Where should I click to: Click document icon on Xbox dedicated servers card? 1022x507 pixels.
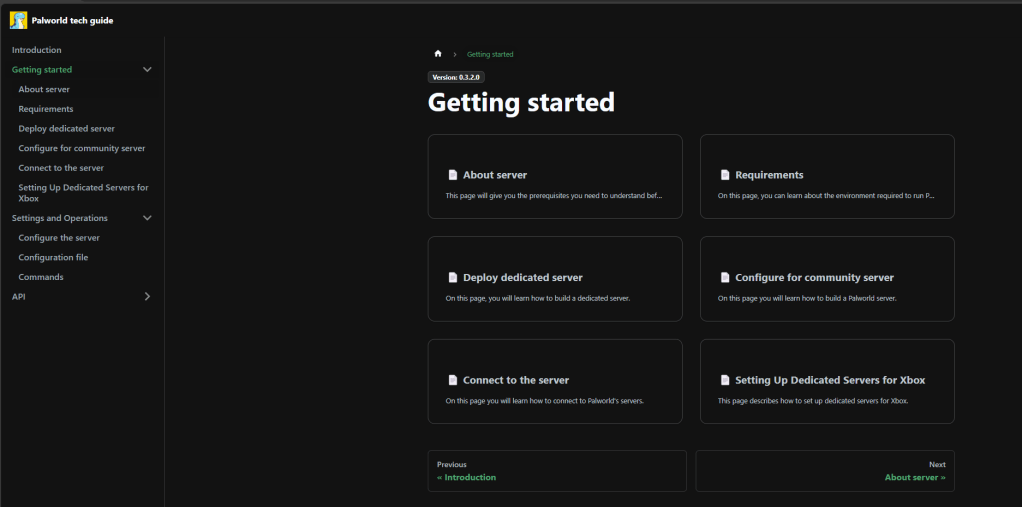pos(725,380)
